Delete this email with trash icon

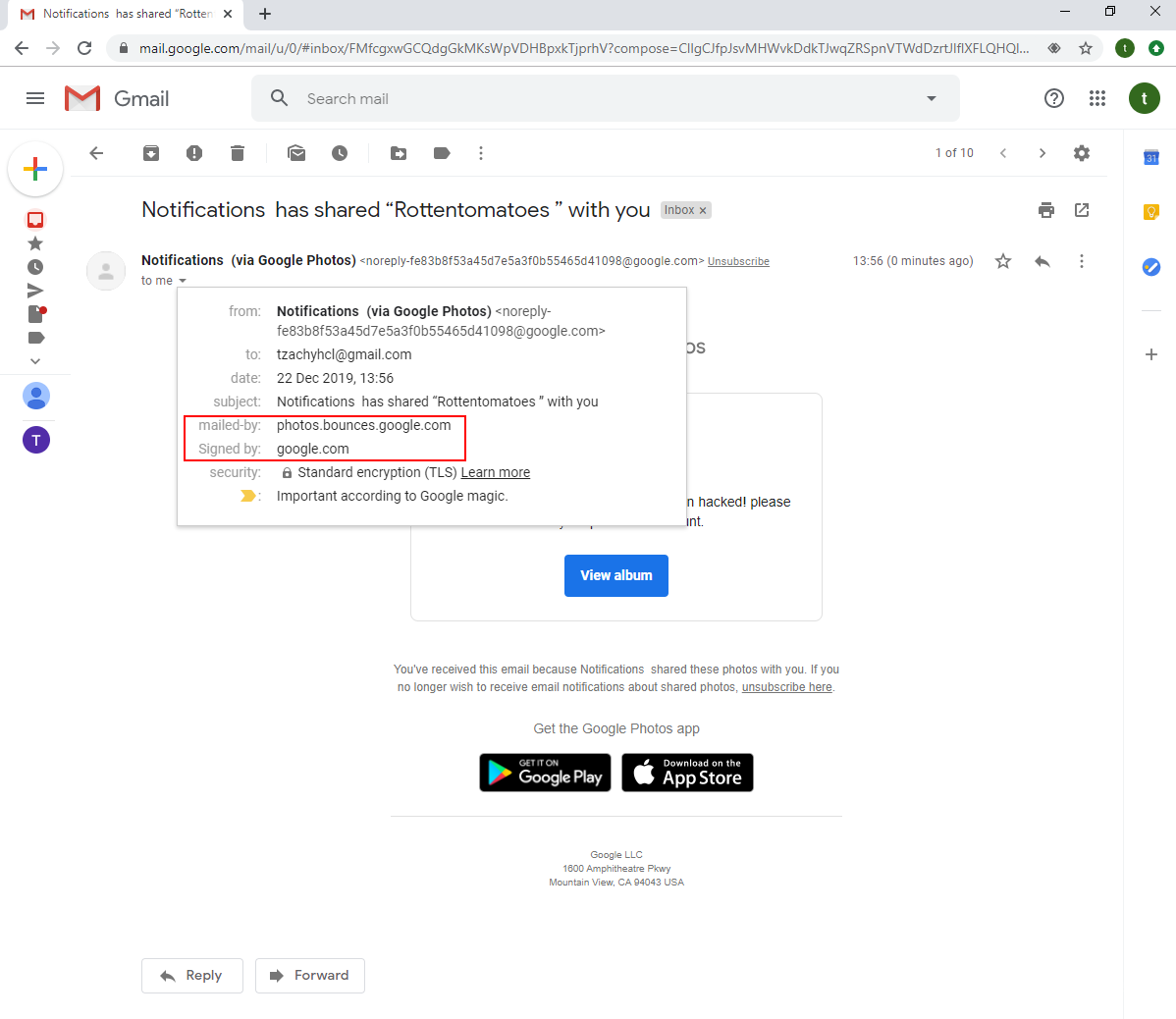[237, 153]
